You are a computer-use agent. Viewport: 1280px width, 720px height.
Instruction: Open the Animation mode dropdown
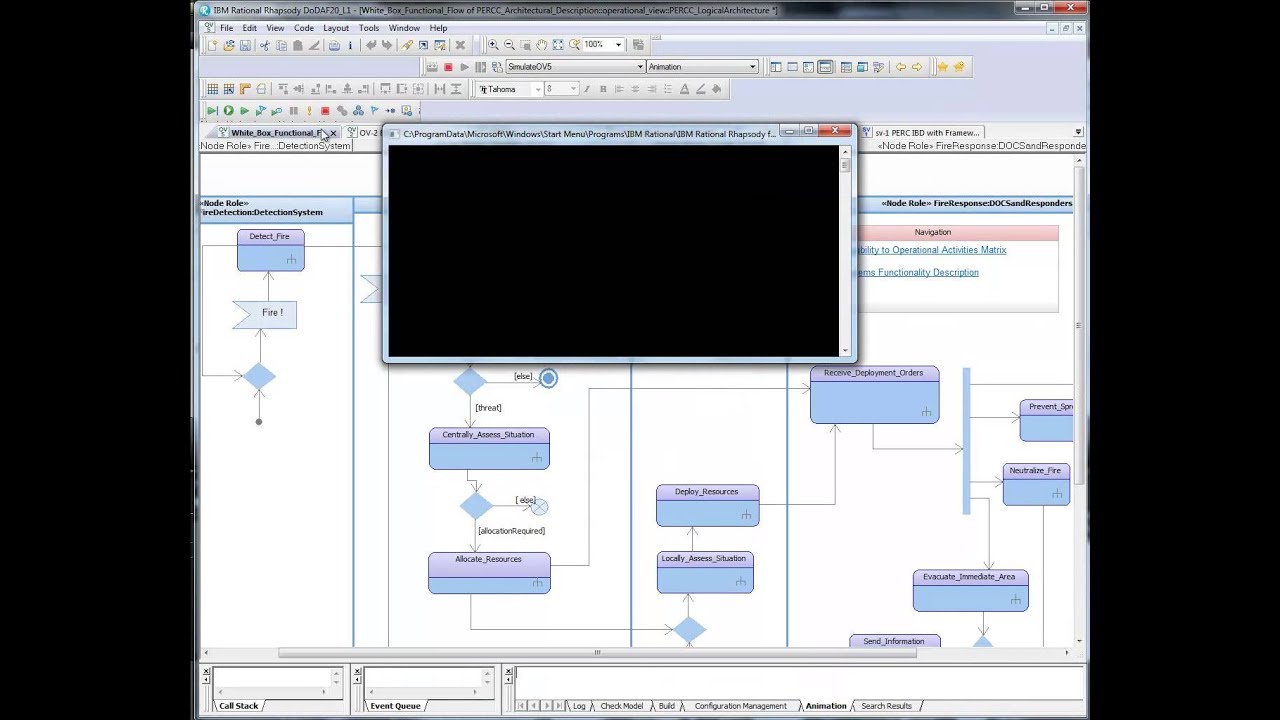pyautogui.click(x=753, y=67)
